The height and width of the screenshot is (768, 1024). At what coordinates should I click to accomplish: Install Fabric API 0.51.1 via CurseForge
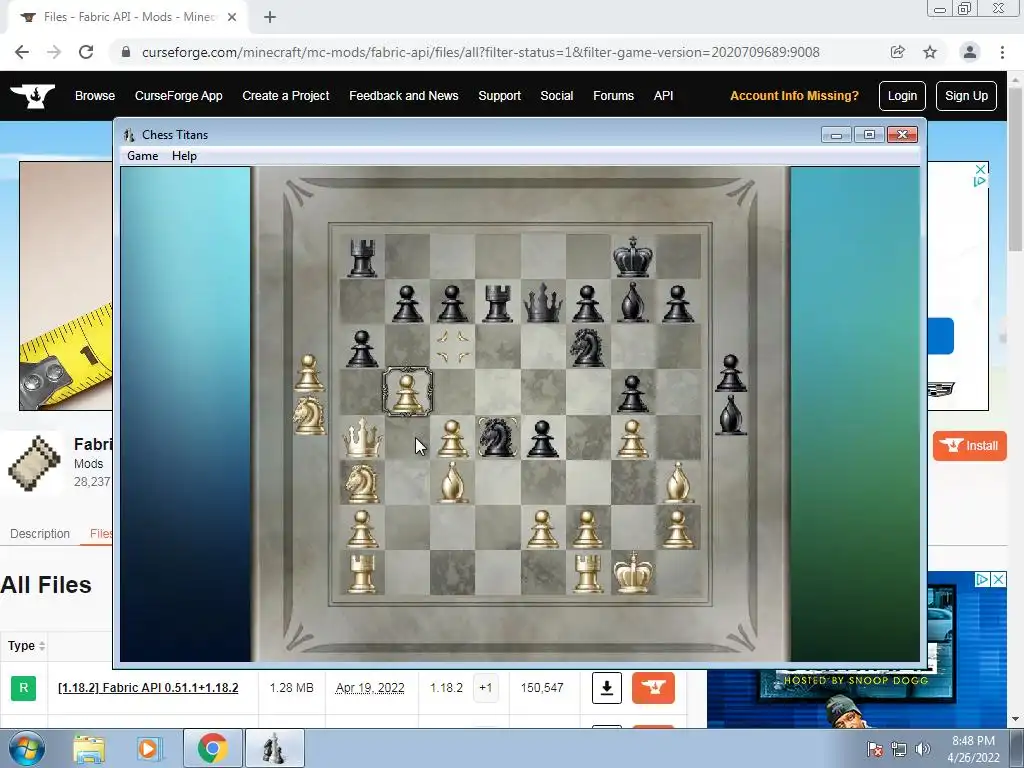(653, 688)
